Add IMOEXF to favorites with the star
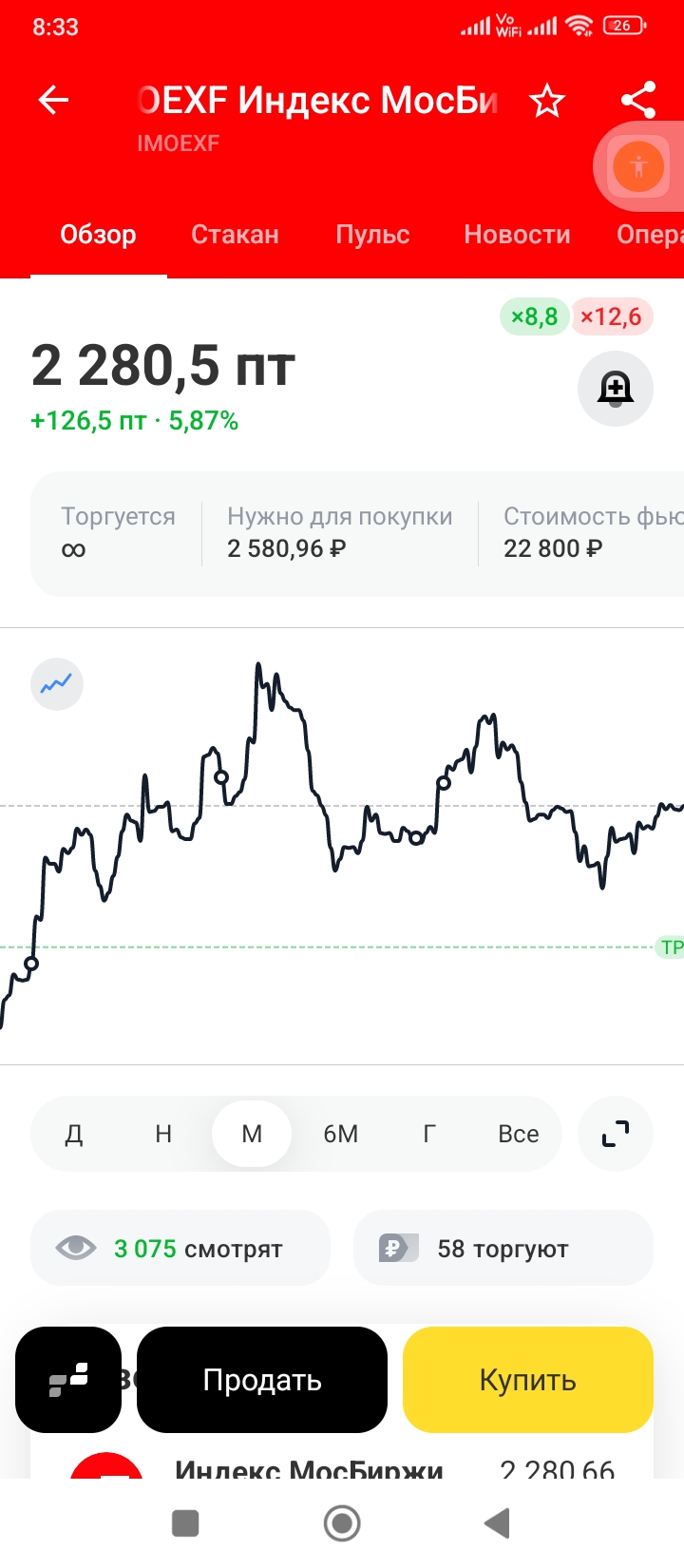The width and height of the screenshot is (684, 1568). (x=547, y=100)
